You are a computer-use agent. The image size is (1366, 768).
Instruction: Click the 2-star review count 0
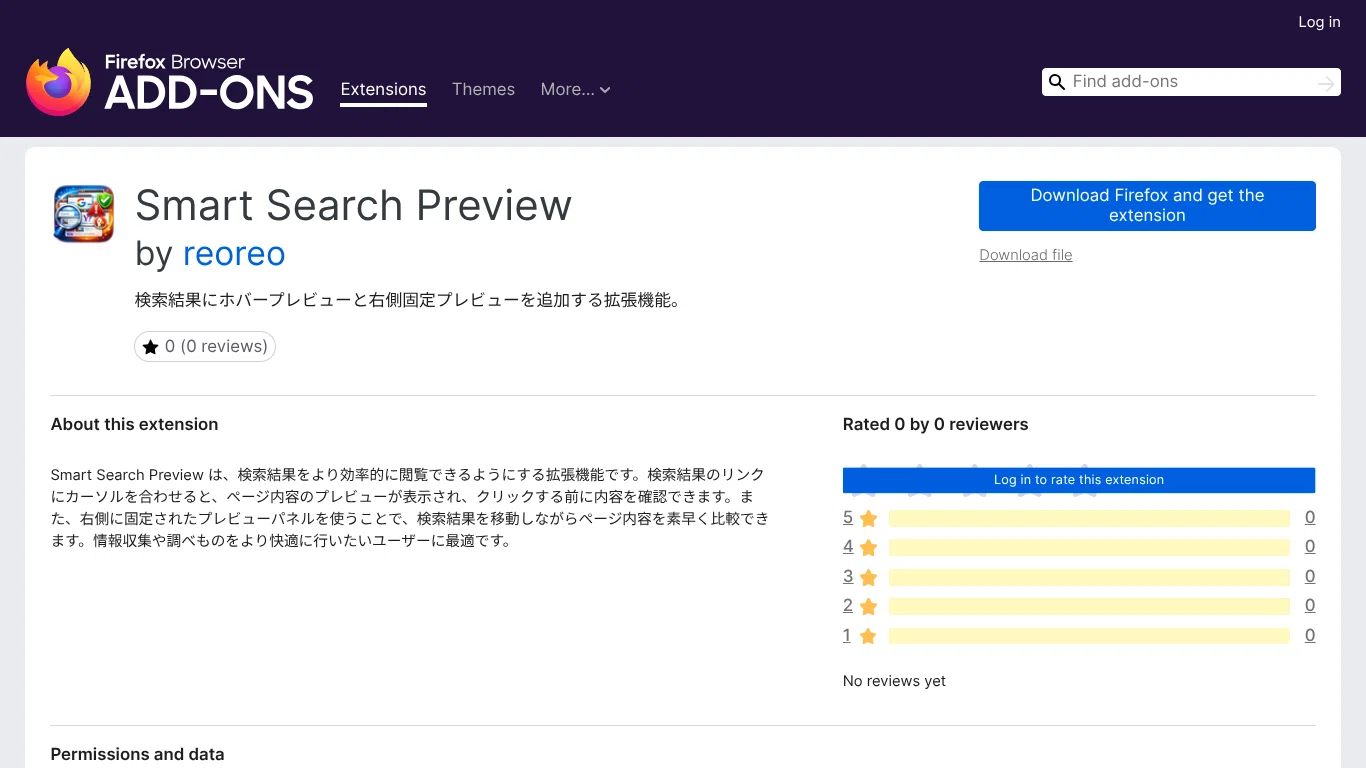click(1310, 605)
